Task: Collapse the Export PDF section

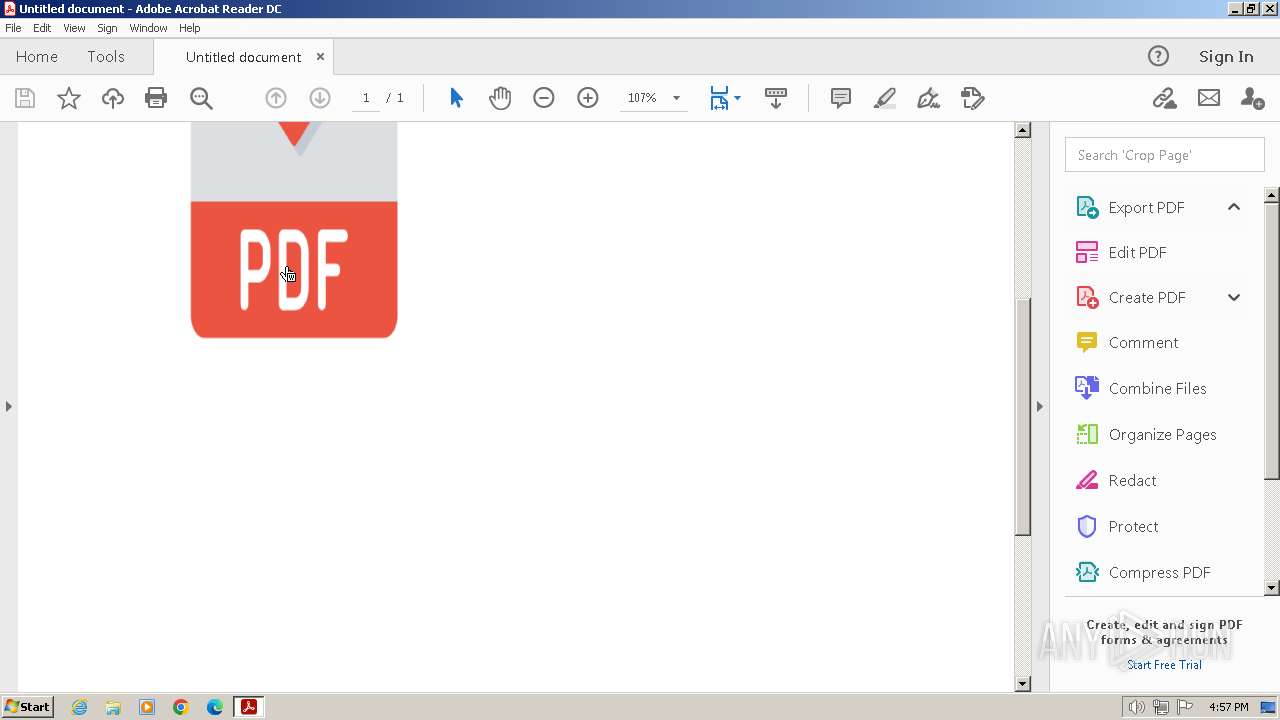Action: [1234, 207]
